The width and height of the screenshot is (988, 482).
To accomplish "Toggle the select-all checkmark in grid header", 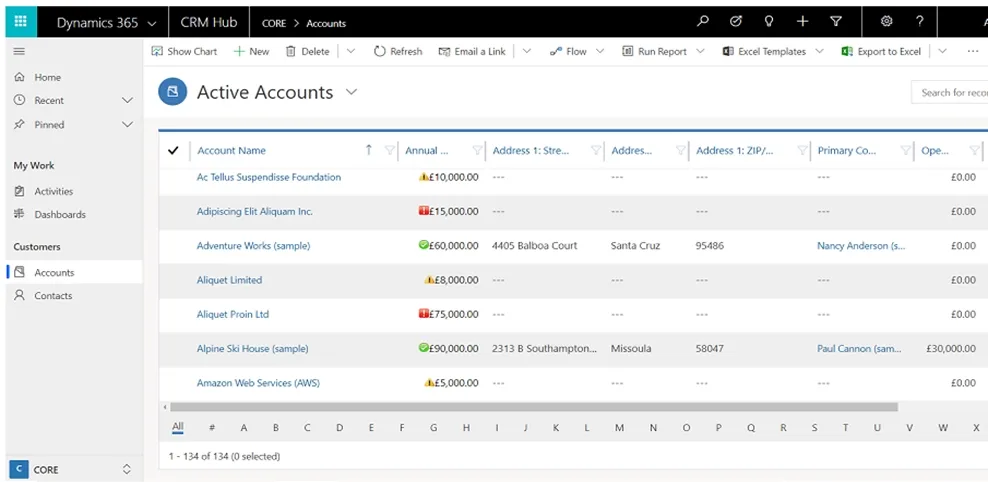I will tap(174, 151).
